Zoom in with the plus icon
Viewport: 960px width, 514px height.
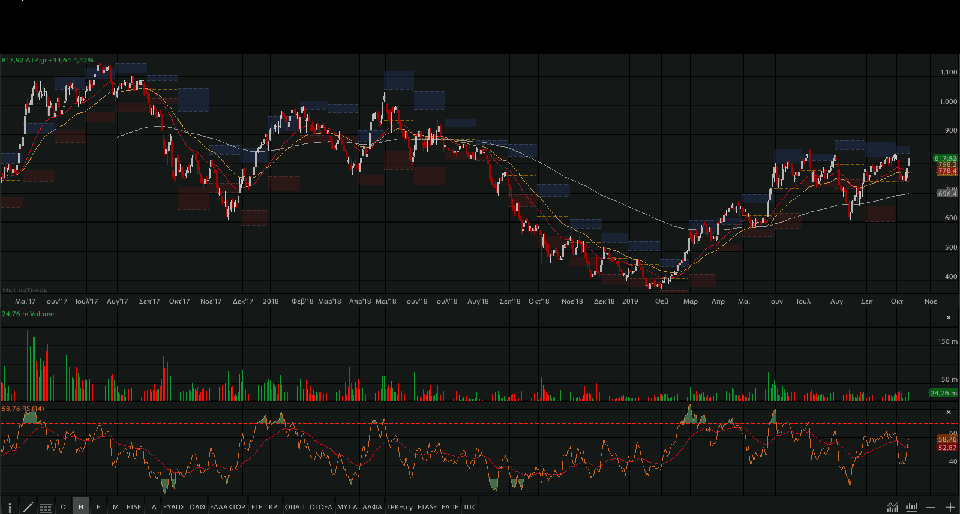(x=950, y=507)
